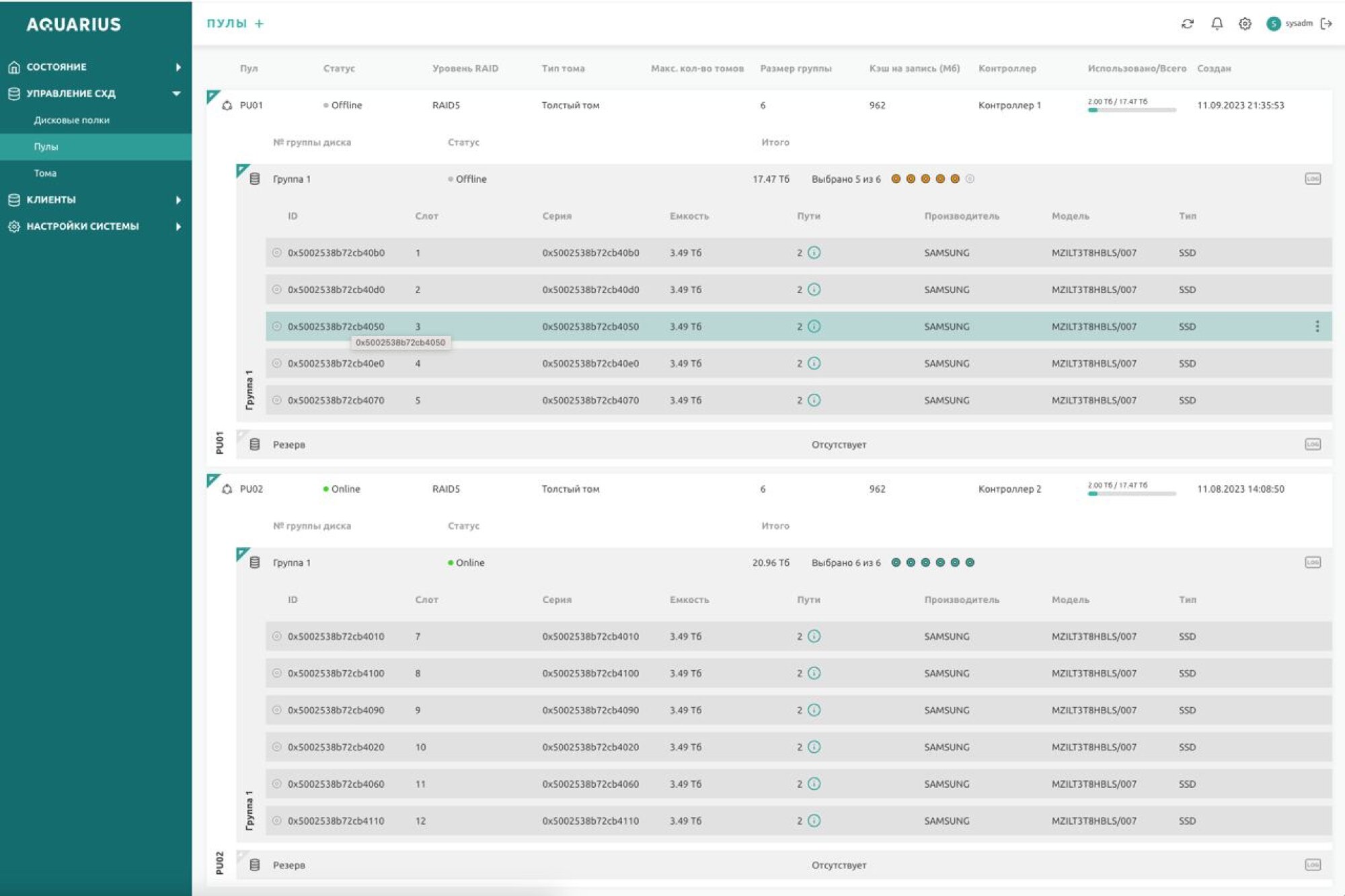Collapse PU02 Группа 1 disk list
1345x896 pixels.
[242, 555]
